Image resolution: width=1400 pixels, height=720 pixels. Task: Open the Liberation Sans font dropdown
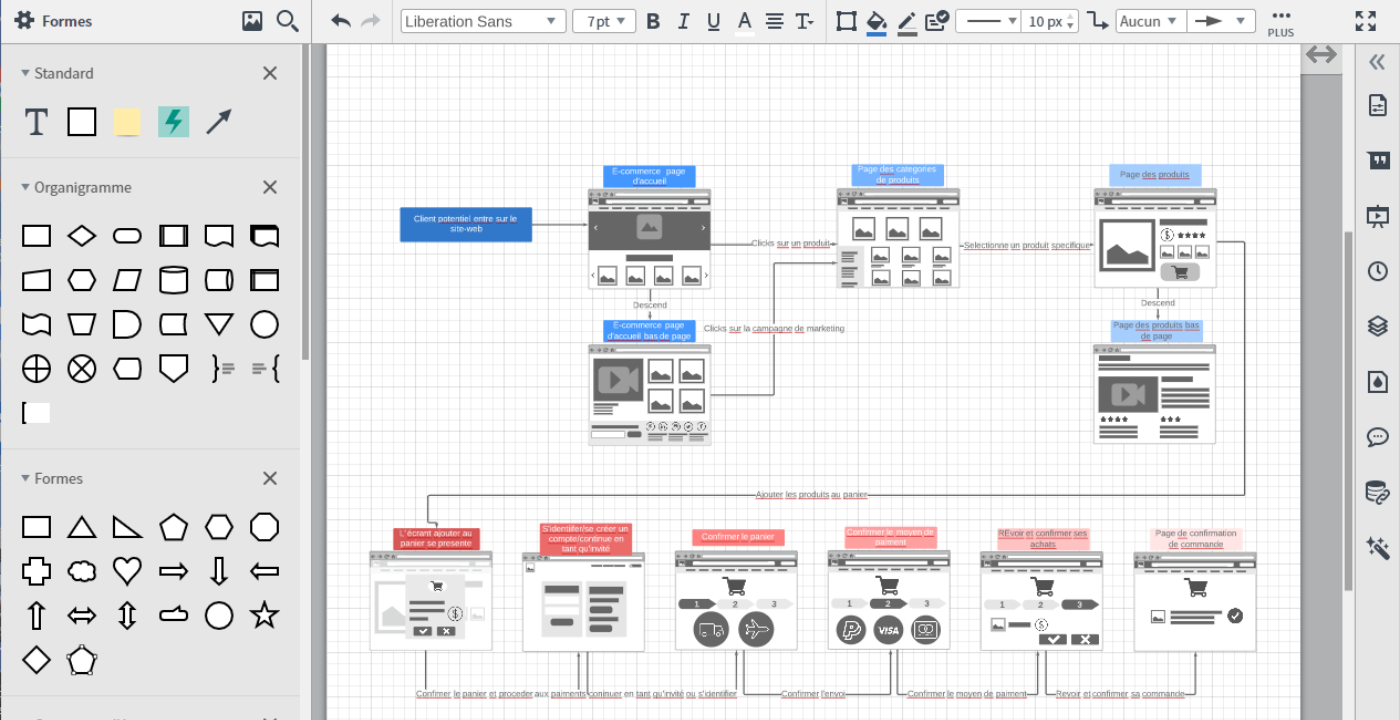[482, 20]
